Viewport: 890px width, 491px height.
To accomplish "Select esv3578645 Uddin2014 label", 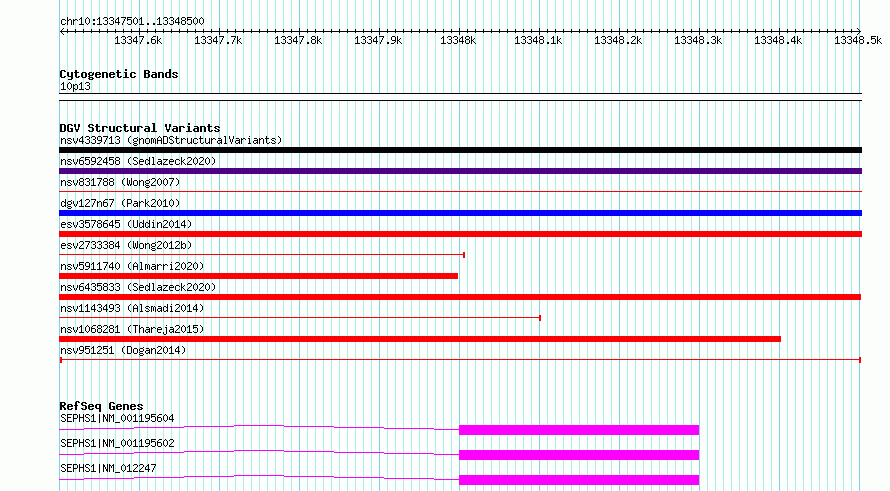I will pos(126,224).
